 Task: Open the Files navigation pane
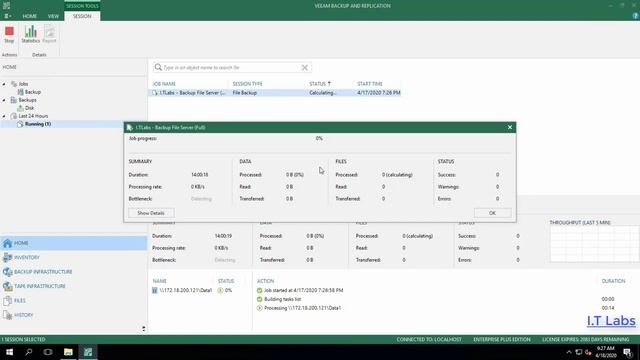(73, 300)
